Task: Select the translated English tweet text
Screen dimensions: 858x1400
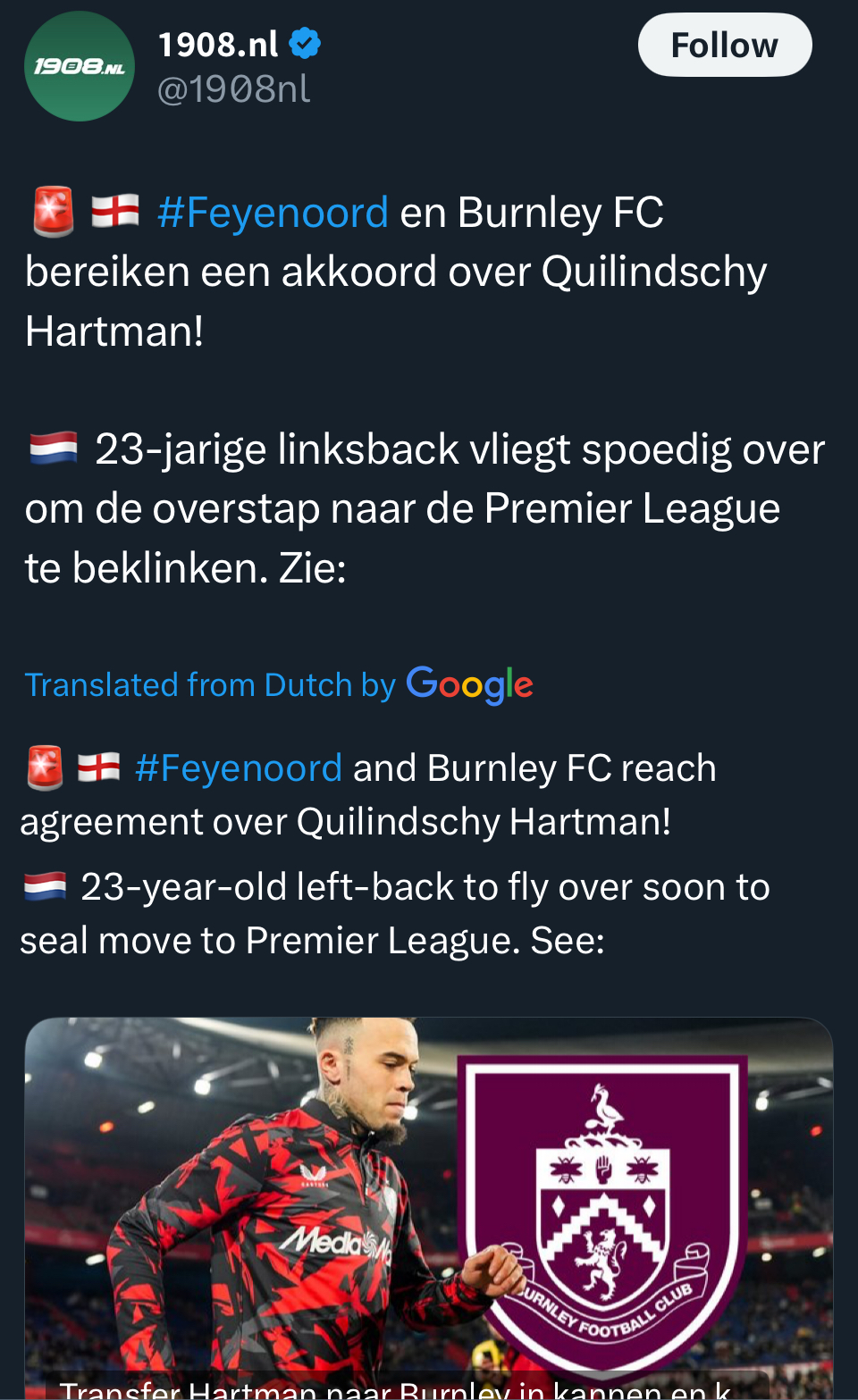Action: click(395, 854)
